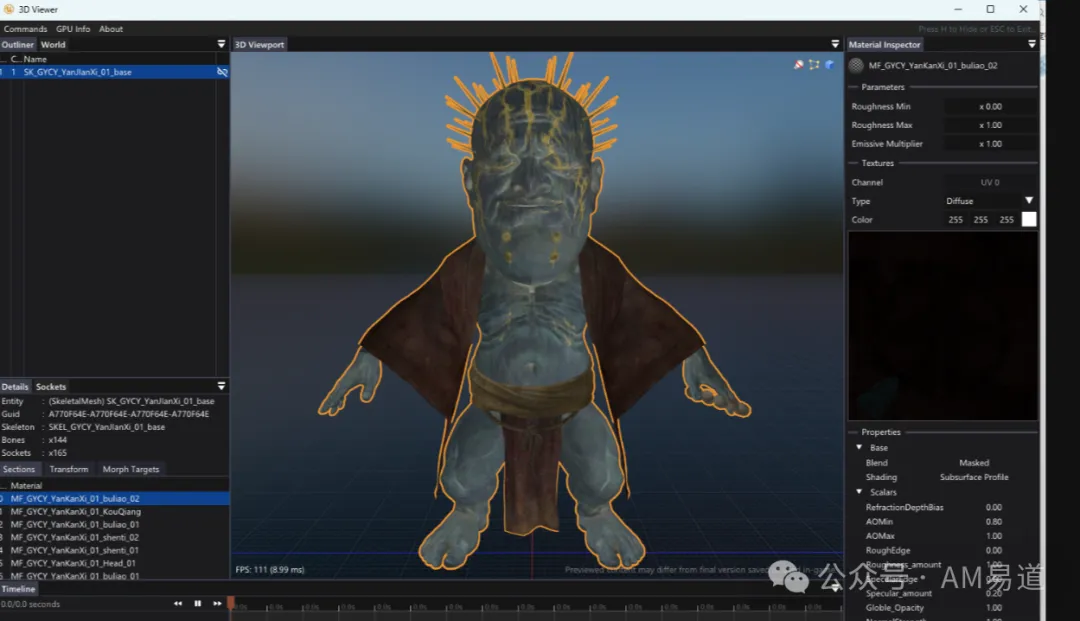Open the Details panel options menu
This screenshot has height=621, width=1080.
(x=221, y=386)
